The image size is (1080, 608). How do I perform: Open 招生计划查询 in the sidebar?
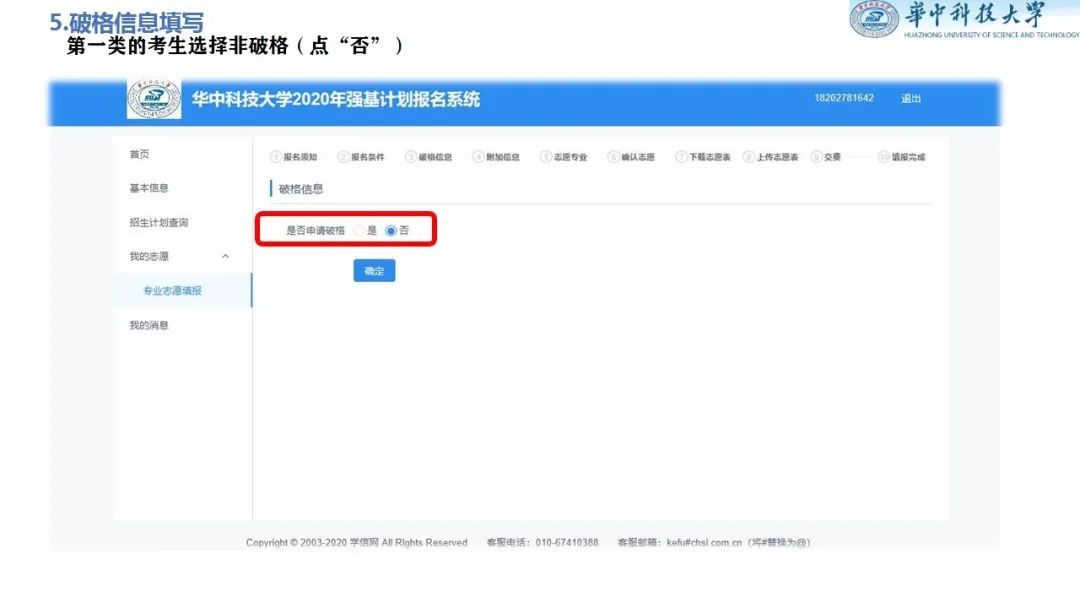point(158,222)
